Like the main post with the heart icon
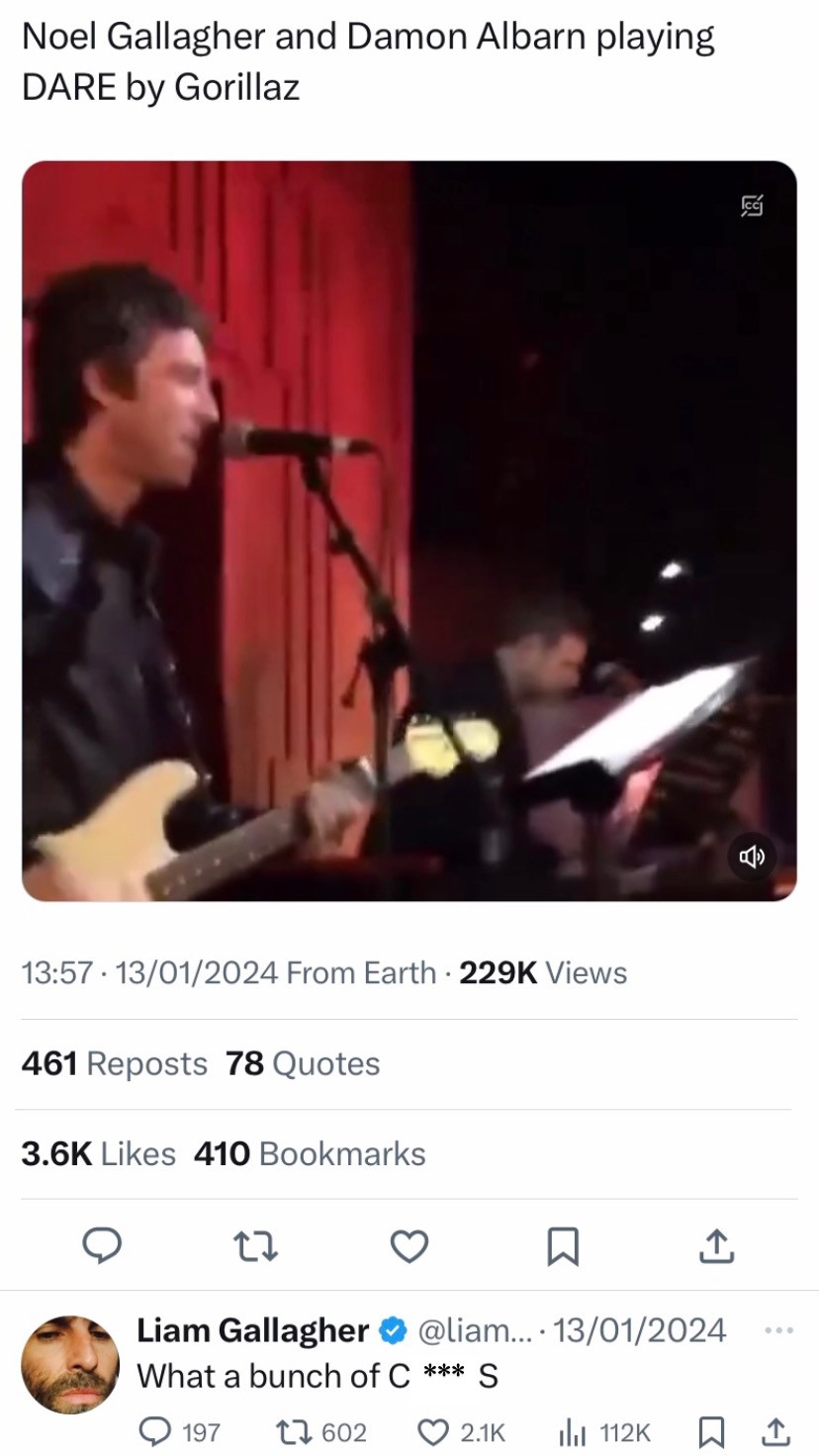Image resolution: width=819 pixels, height=1456 pixels. click(409, 1246)
